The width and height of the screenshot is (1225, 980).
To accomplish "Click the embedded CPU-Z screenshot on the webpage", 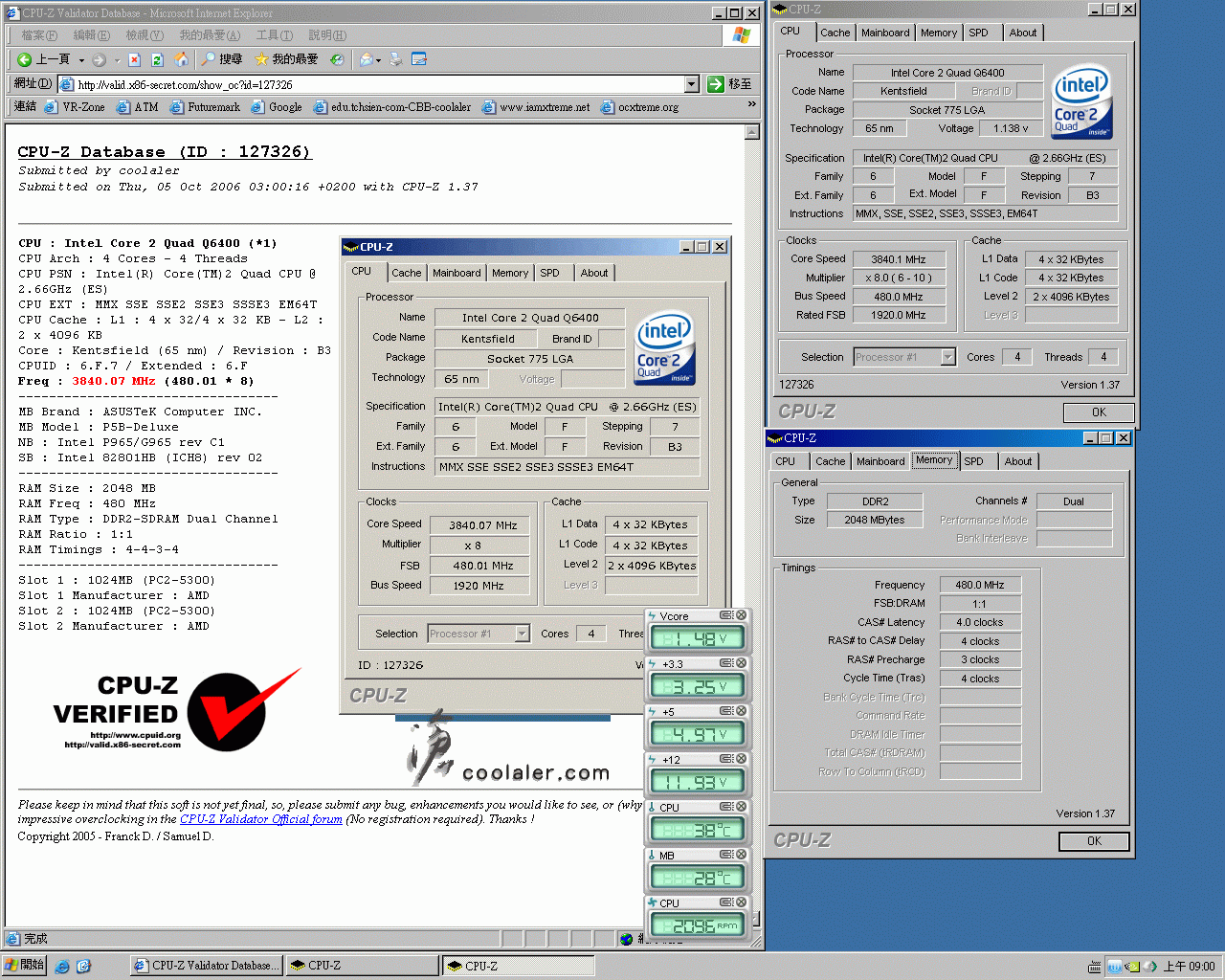I will coord(534,476).
